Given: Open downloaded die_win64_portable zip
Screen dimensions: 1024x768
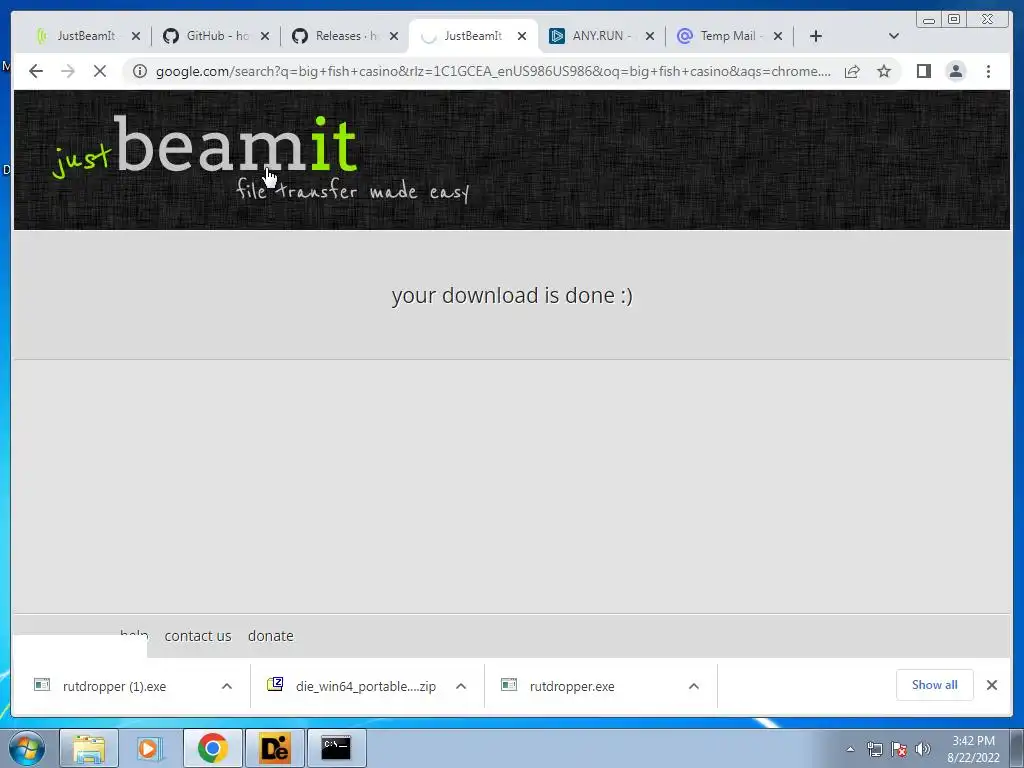Looking at the screenshot, I should [x=366, y=686].
